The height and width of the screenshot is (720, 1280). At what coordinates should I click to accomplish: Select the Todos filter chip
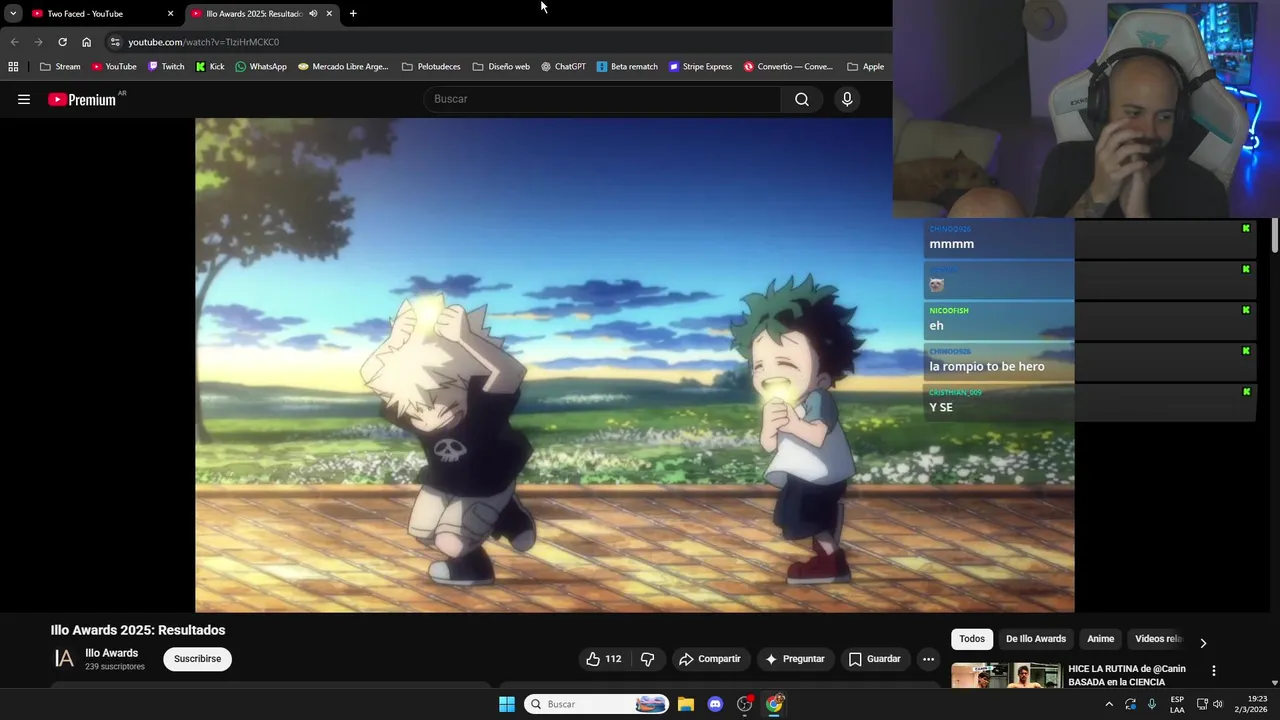pyautogui.click(x=972, y=639)
